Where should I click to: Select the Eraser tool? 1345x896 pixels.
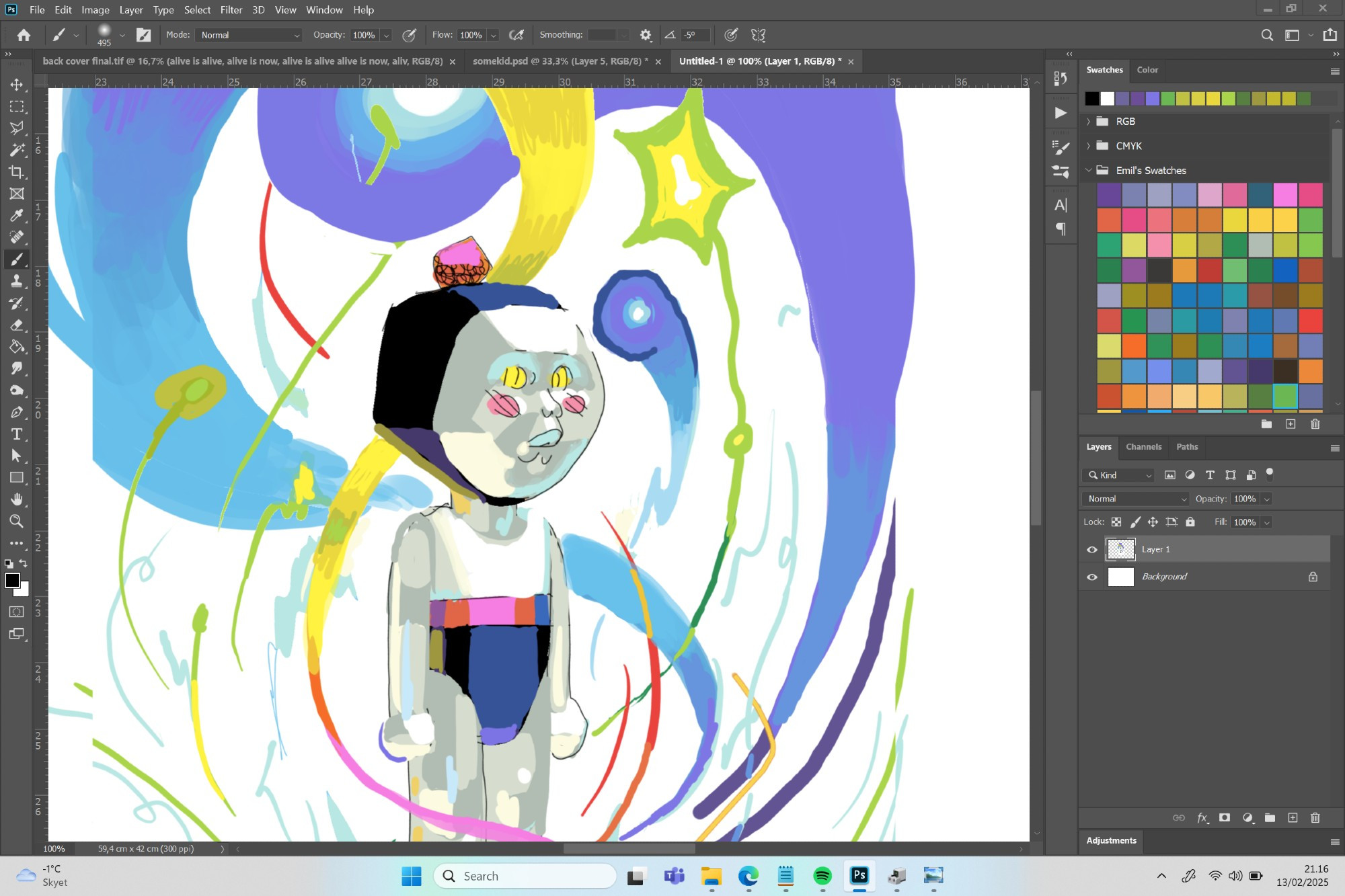pyautogui.click(x=17, y=325)
